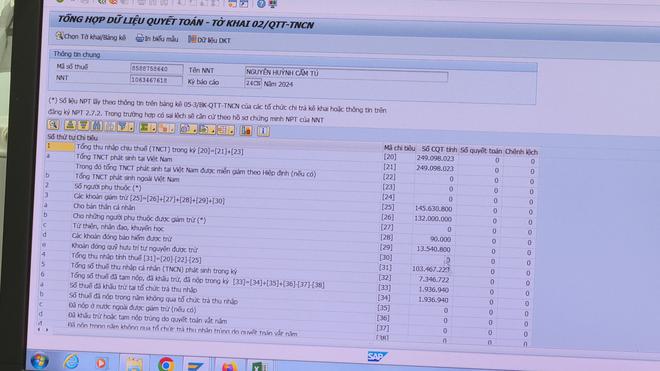Viewport: 660px width, 371px height.
Task: Select row 'Cho bản thân cá nhân'
Action: point(104,207)
